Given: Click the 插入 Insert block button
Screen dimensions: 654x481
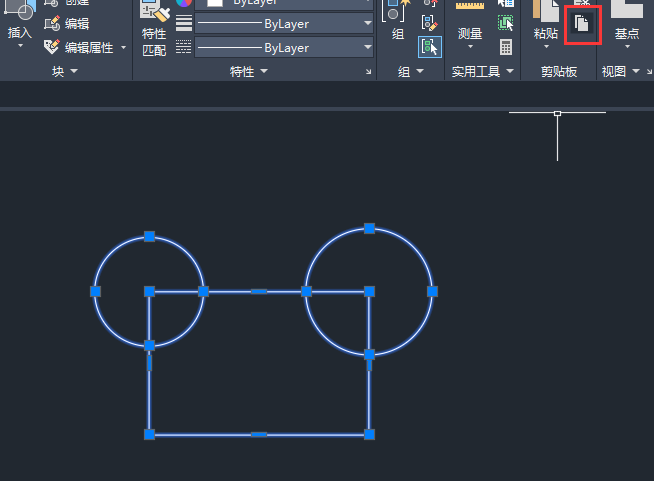Looking at the screenshot, I should [x=20, y=23].
